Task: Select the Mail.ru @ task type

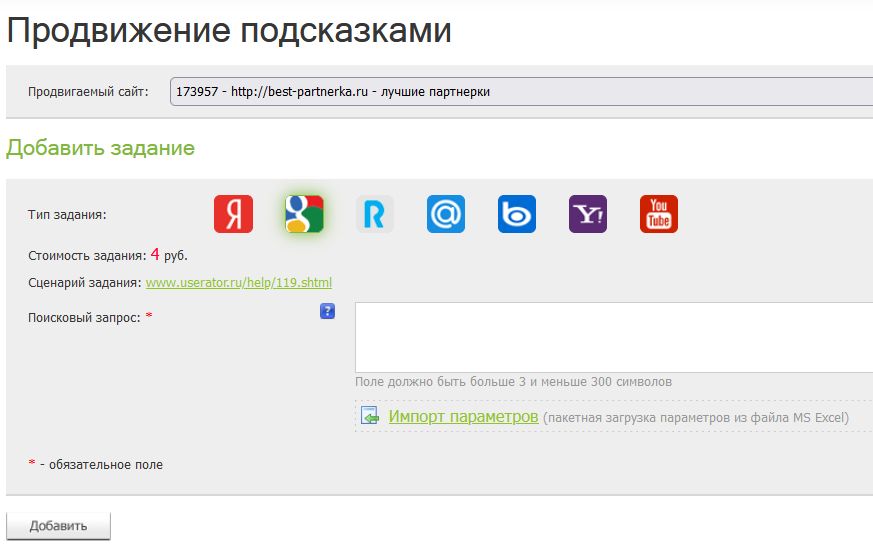Action: (x=446, y=214)
